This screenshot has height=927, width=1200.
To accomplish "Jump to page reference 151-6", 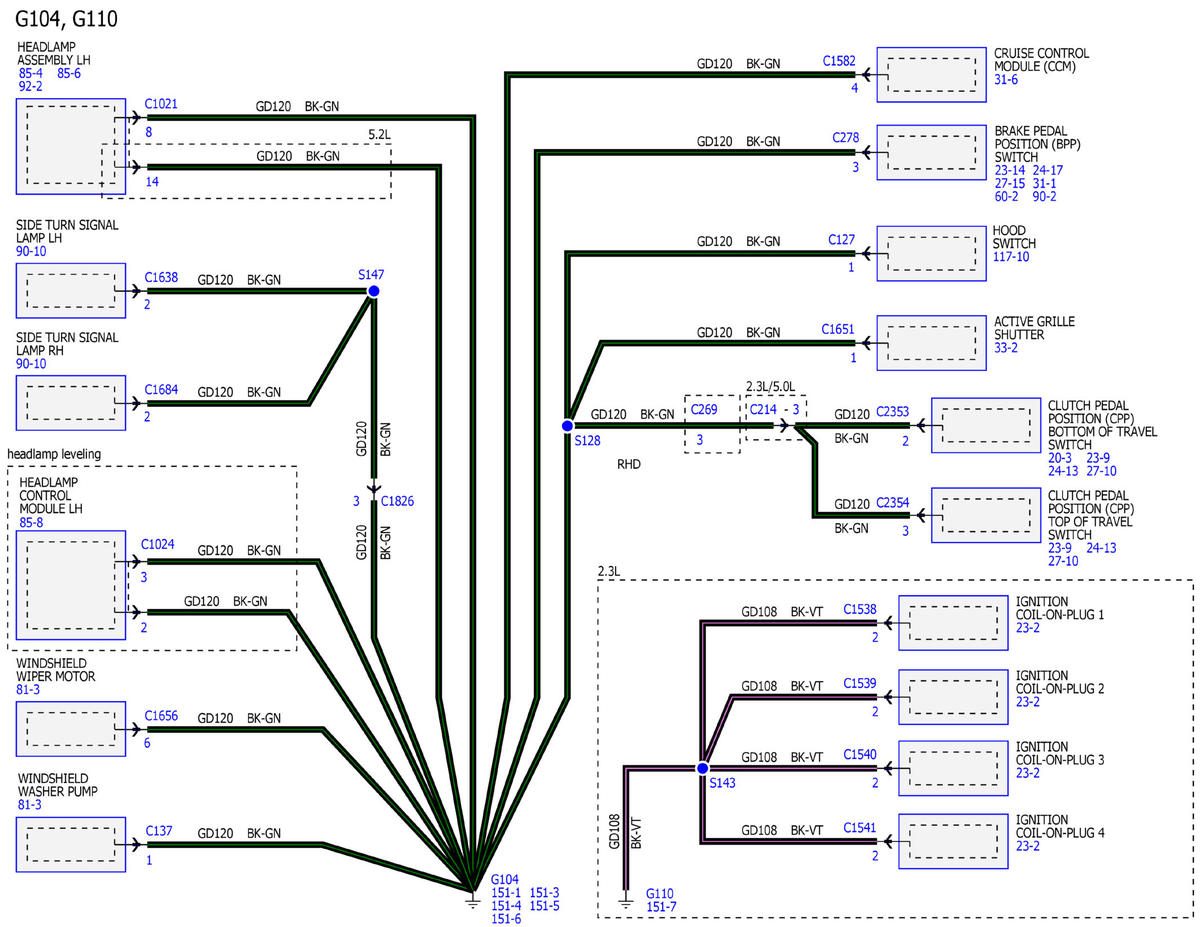I will point(506,919).
